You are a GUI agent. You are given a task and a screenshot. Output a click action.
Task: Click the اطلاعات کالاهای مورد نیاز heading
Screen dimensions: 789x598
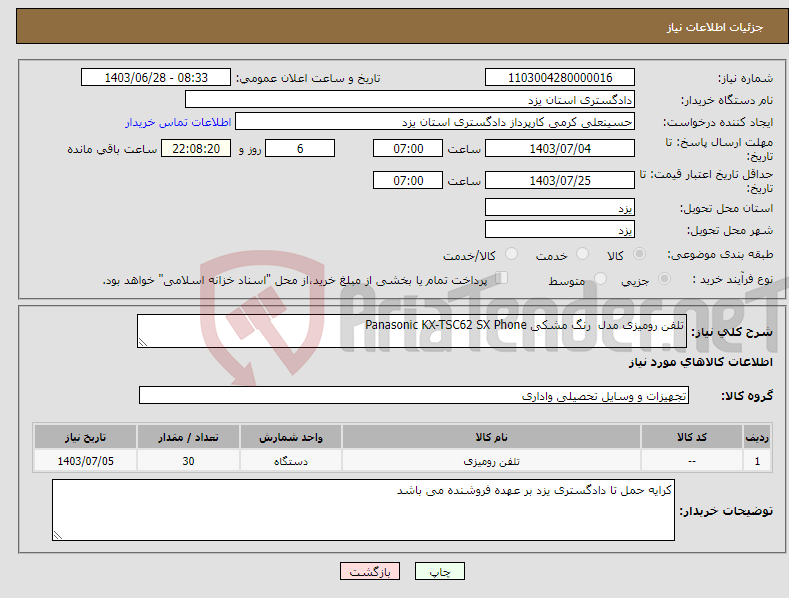pyautogui.click(x=700, y=362)
